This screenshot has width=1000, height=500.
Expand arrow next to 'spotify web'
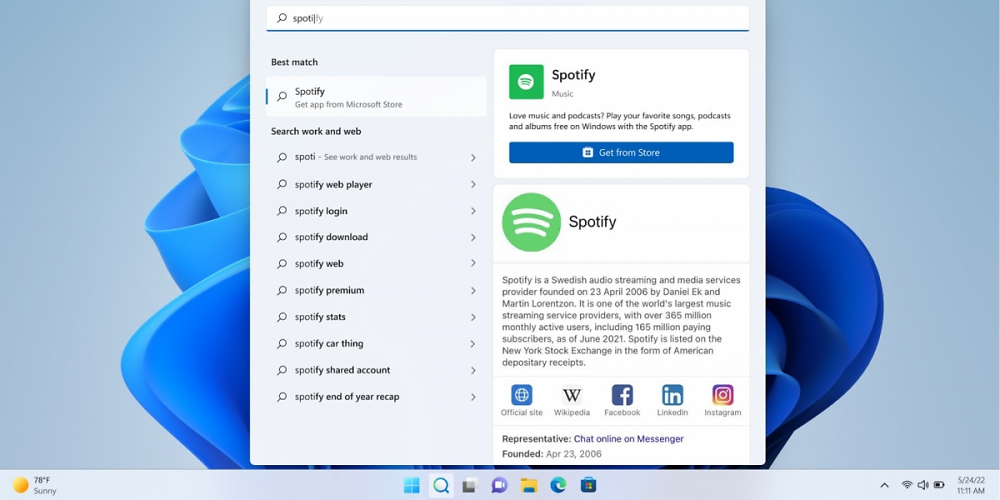pos(473,263)
